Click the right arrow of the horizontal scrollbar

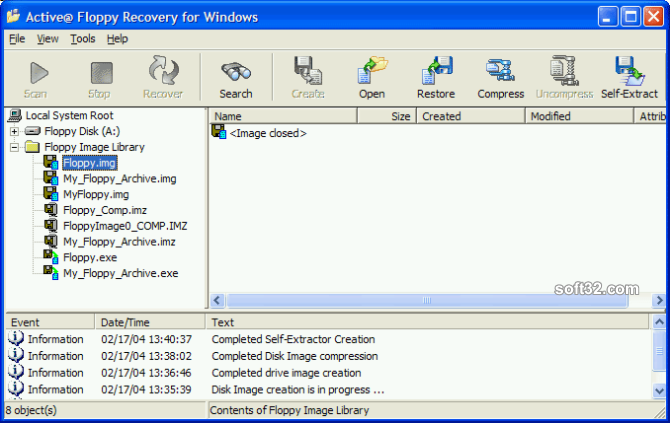[x=659, y=300]
